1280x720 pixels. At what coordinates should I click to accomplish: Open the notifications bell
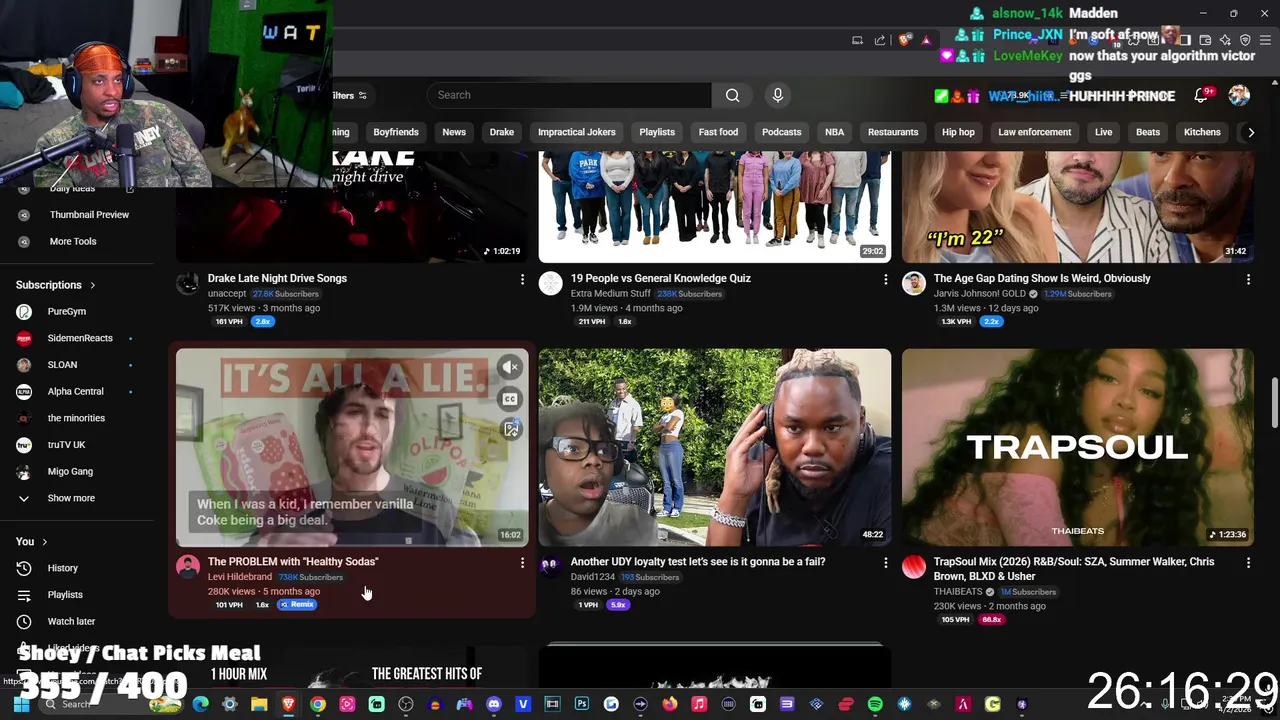point(1201,96)
